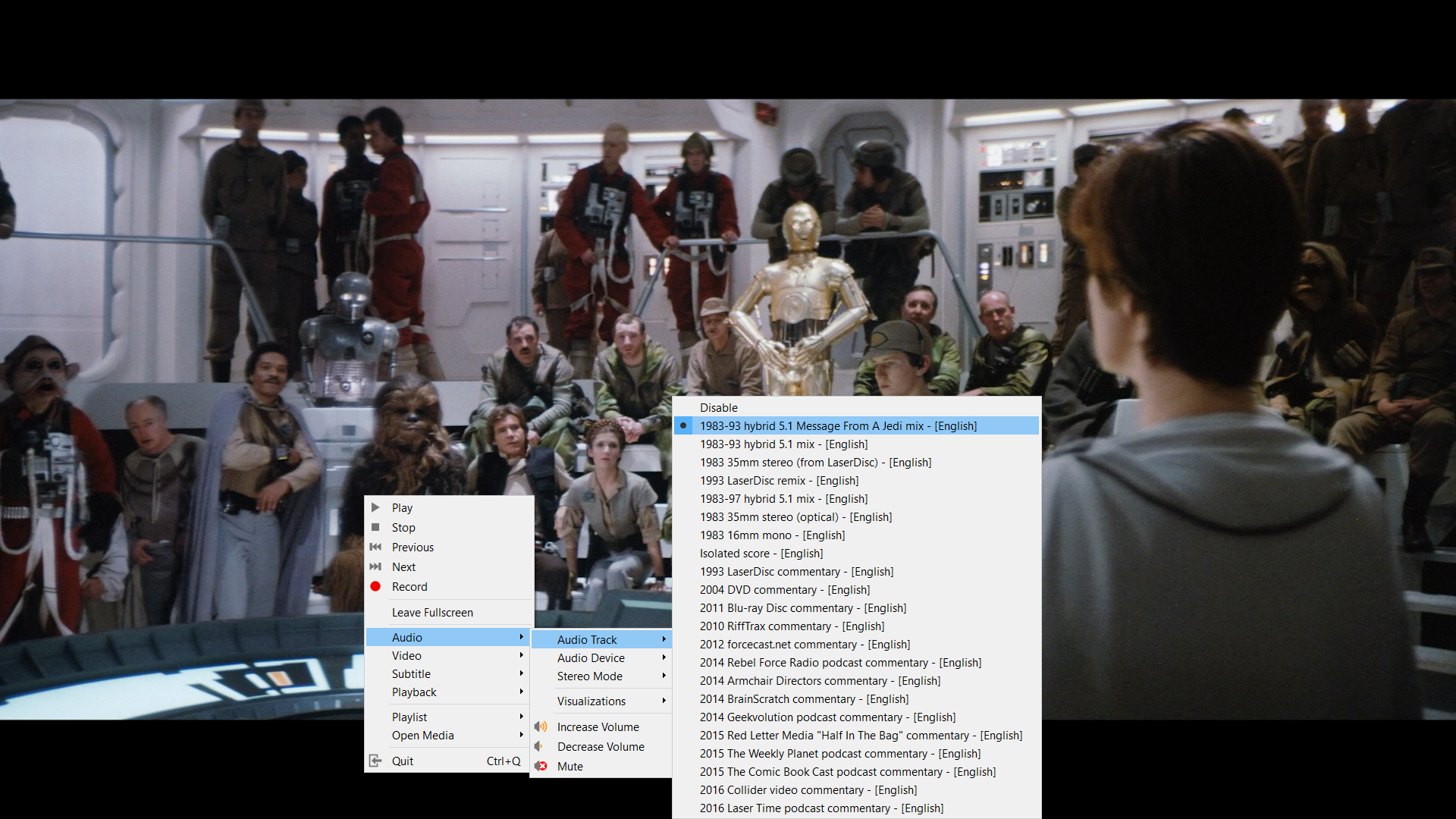Click the red Record dot icon

pyautogui.click(x=375, y=586)
